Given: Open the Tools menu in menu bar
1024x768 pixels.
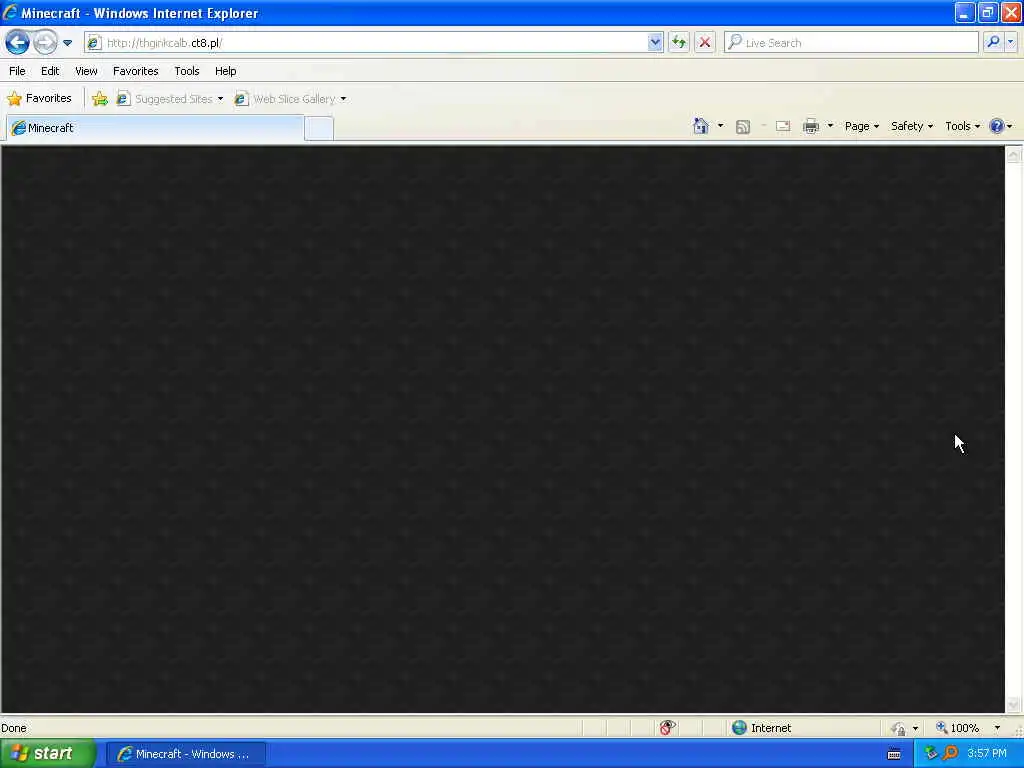Looking at the screenshot, I should pyautogui.click(x=187, y=71).
